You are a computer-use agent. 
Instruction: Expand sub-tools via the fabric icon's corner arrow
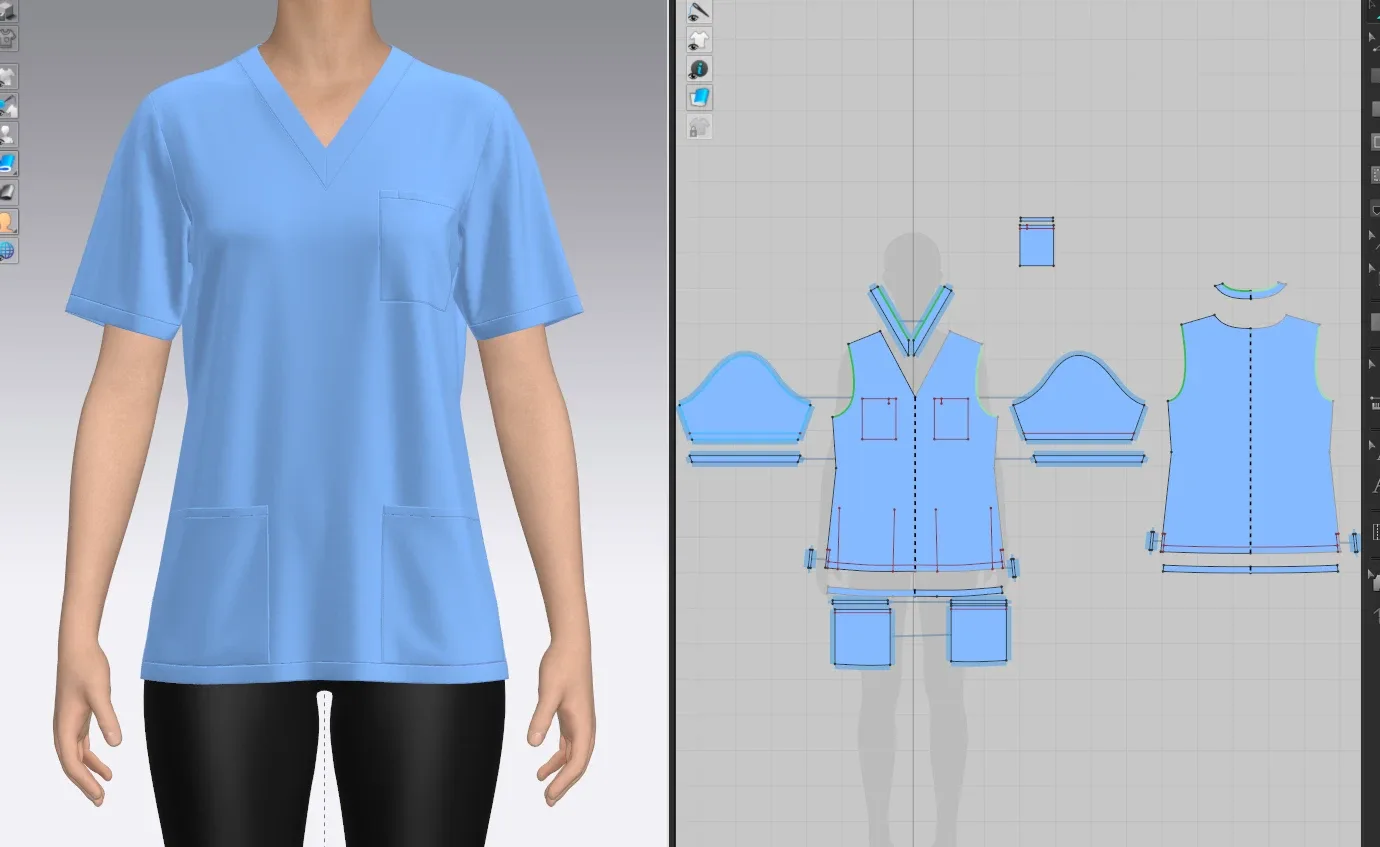coord(17,172)
